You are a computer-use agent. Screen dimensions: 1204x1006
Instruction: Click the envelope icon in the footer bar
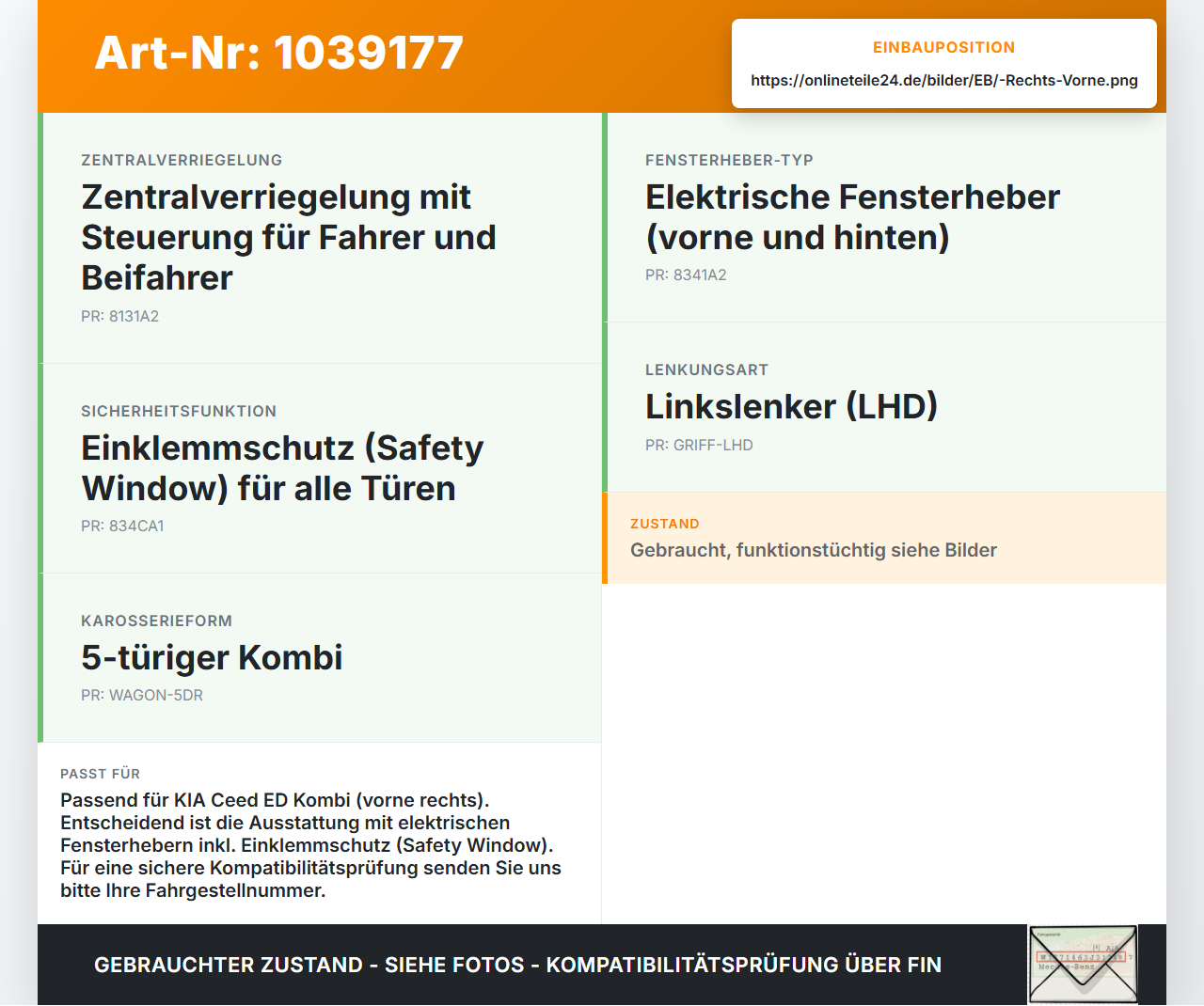tap(1083, 965)
